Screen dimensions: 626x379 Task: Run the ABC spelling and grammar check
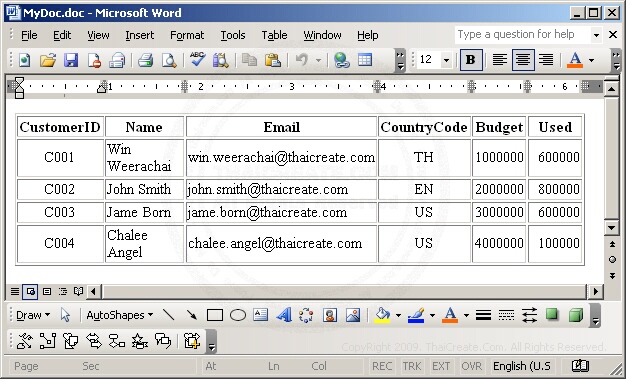click(x=197, y=60)
